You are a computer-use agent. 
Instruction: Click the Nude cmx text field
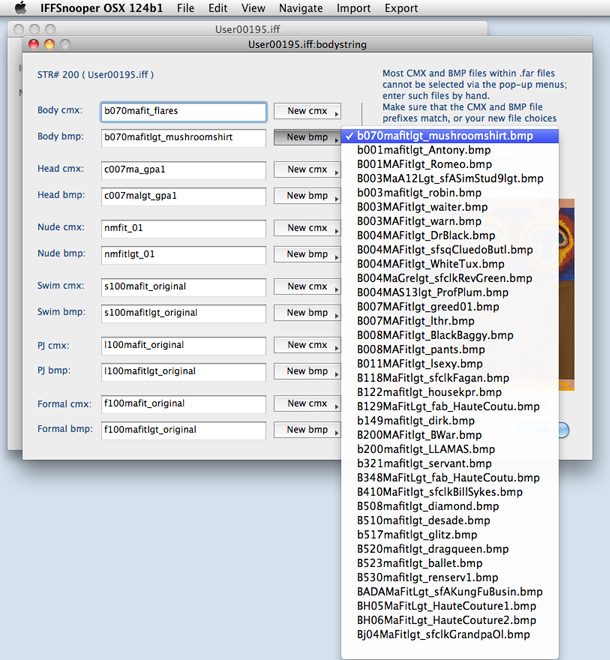click(x=184, y=229)
